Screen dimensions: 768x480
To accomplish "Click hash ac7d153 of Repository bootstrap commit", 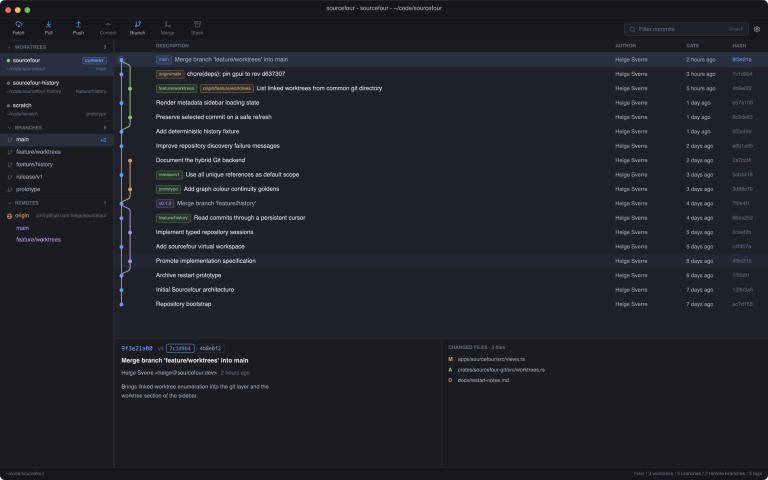I will [x=742, y=304].
